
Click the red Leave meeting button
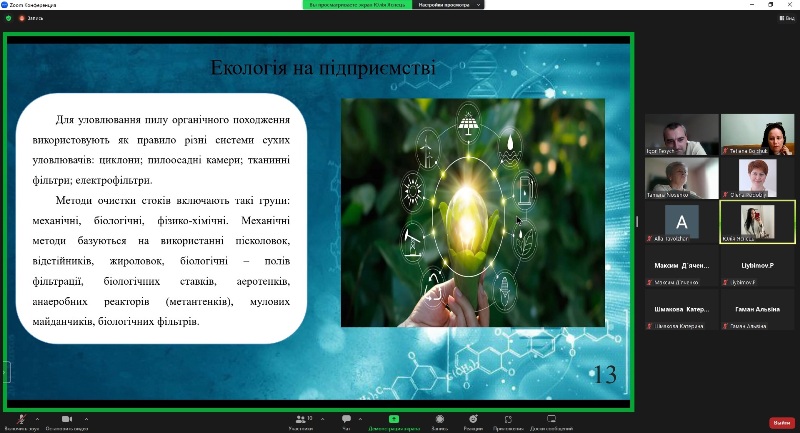[x=782, y=423]
